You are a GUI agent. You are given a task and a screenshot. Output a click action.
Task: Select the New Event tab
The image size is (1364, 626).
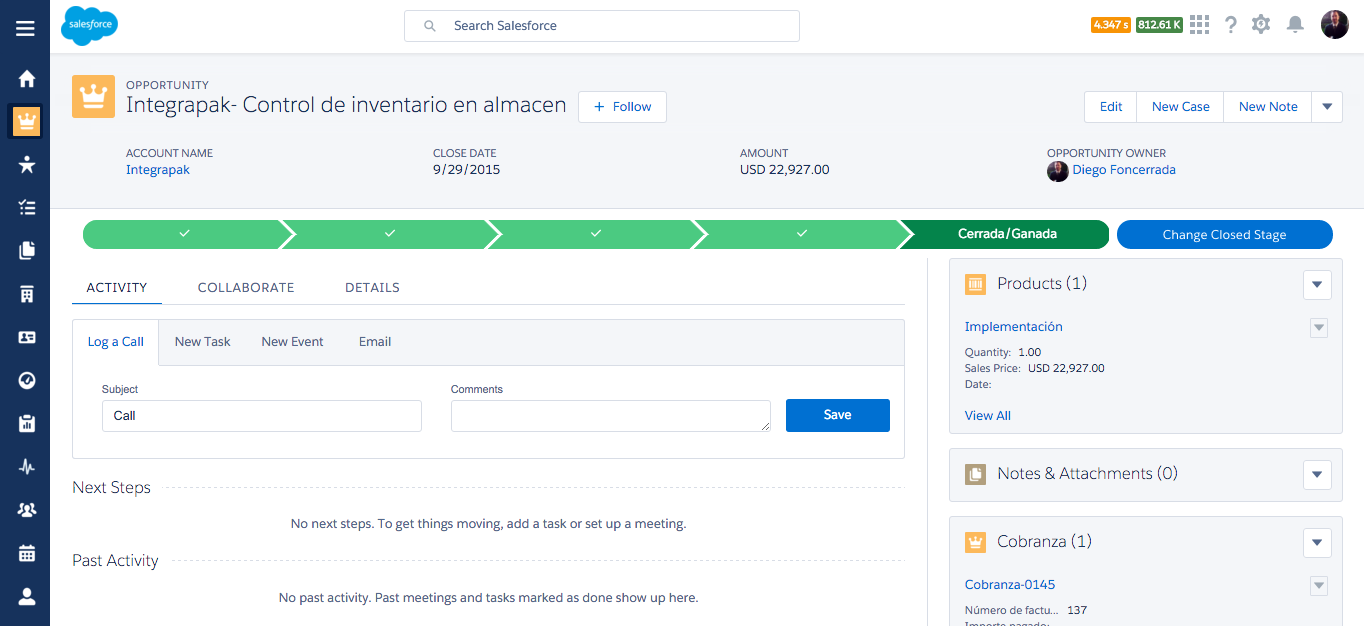(x=292, y=342)
